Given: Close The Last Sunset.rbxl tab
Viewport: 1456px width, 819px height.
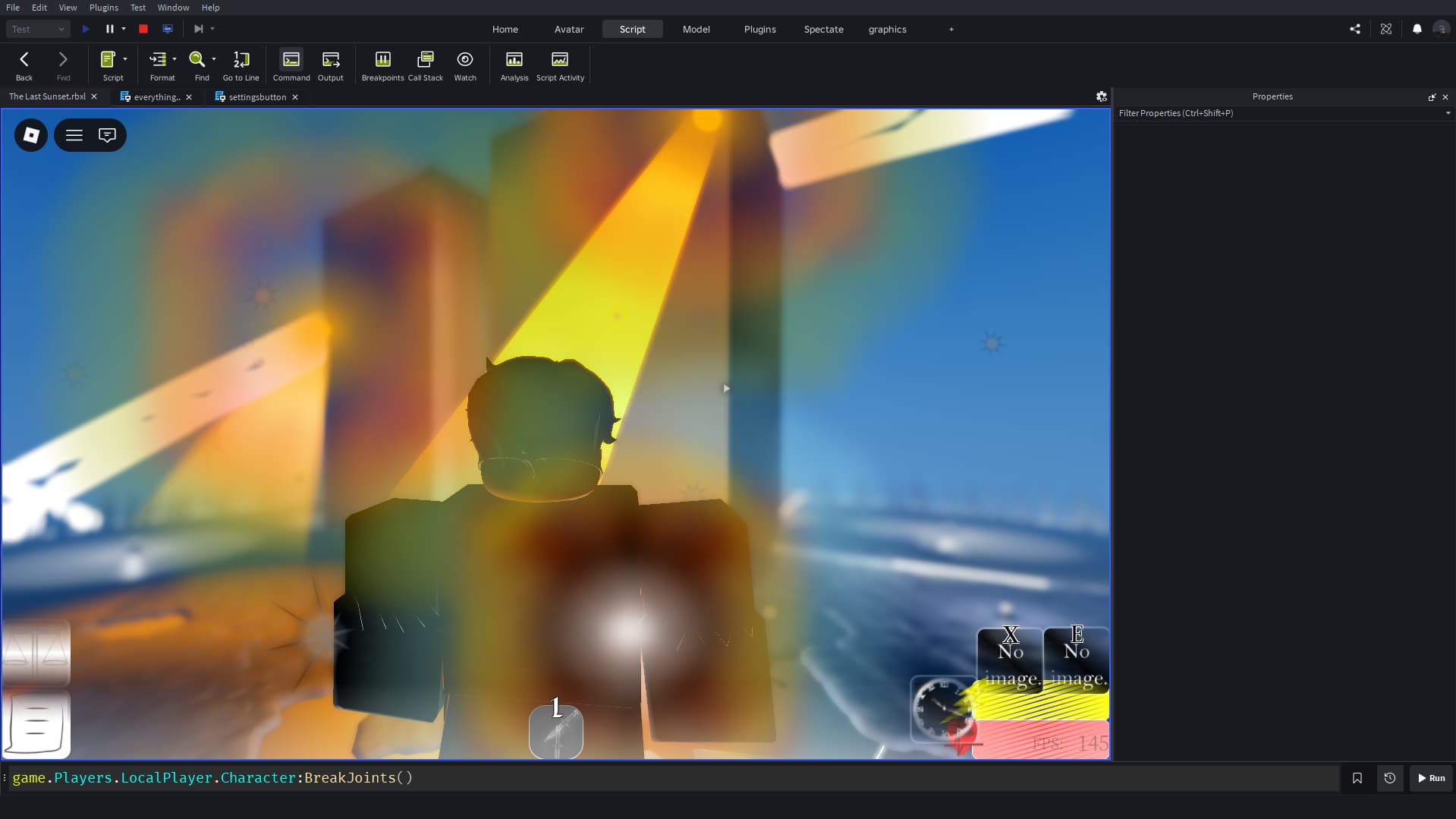Looking at the screenshot, I should coord(94,97).
